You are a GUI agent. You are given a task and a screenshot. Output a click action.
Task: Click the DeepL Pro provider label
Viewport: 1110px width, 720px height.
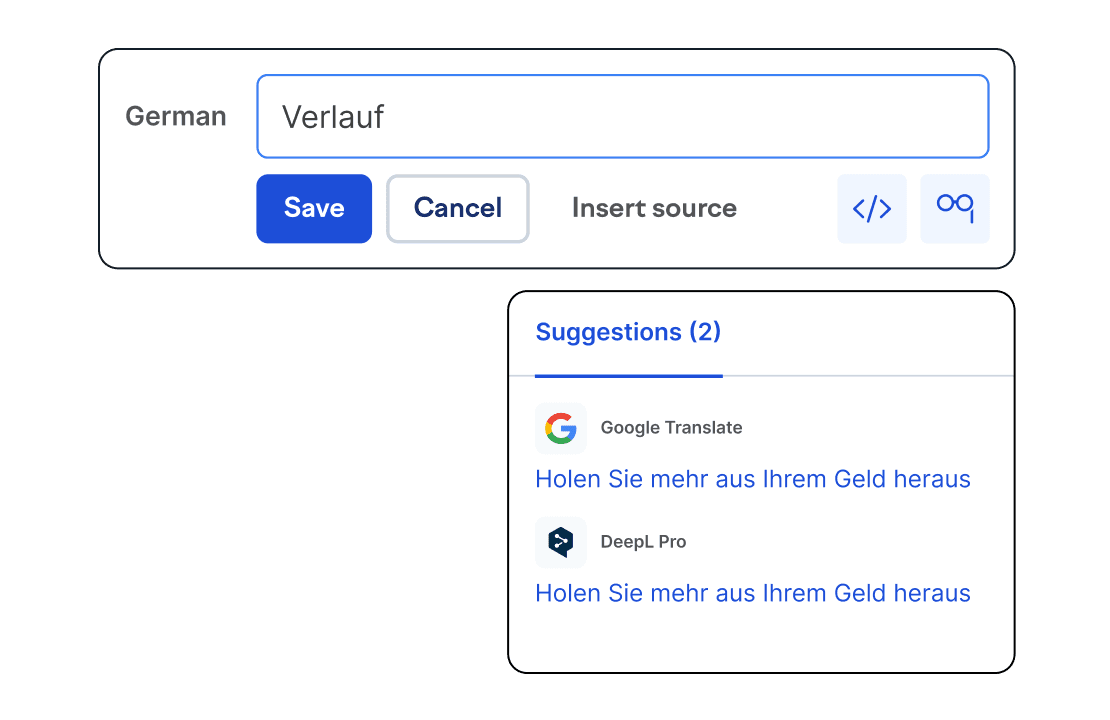tap(643, 542)
